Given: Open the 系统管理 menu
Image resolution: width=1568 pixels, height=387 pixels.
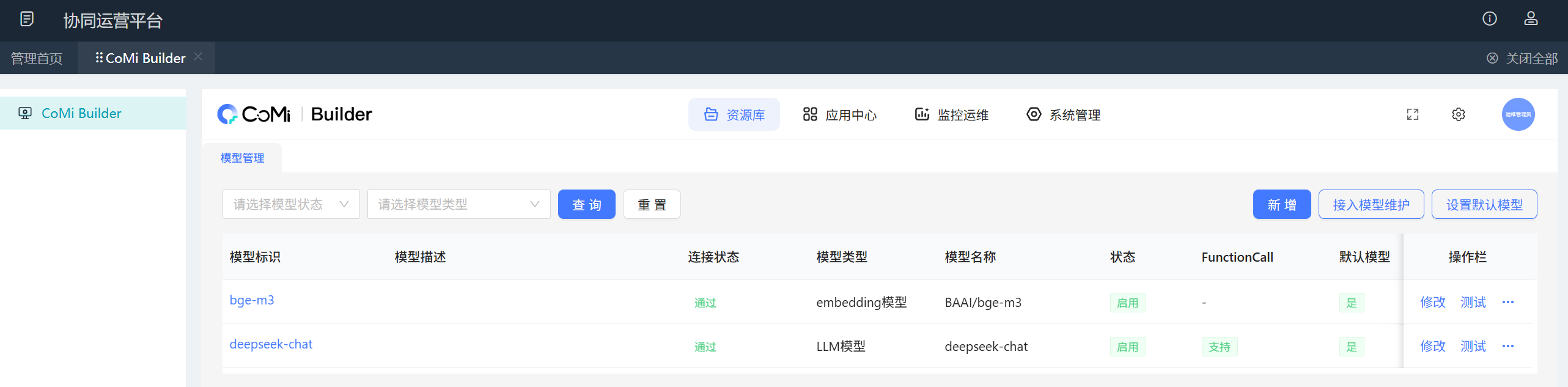Looking at the screenshot, I should pyautogui.click(x=1063, y=115).
